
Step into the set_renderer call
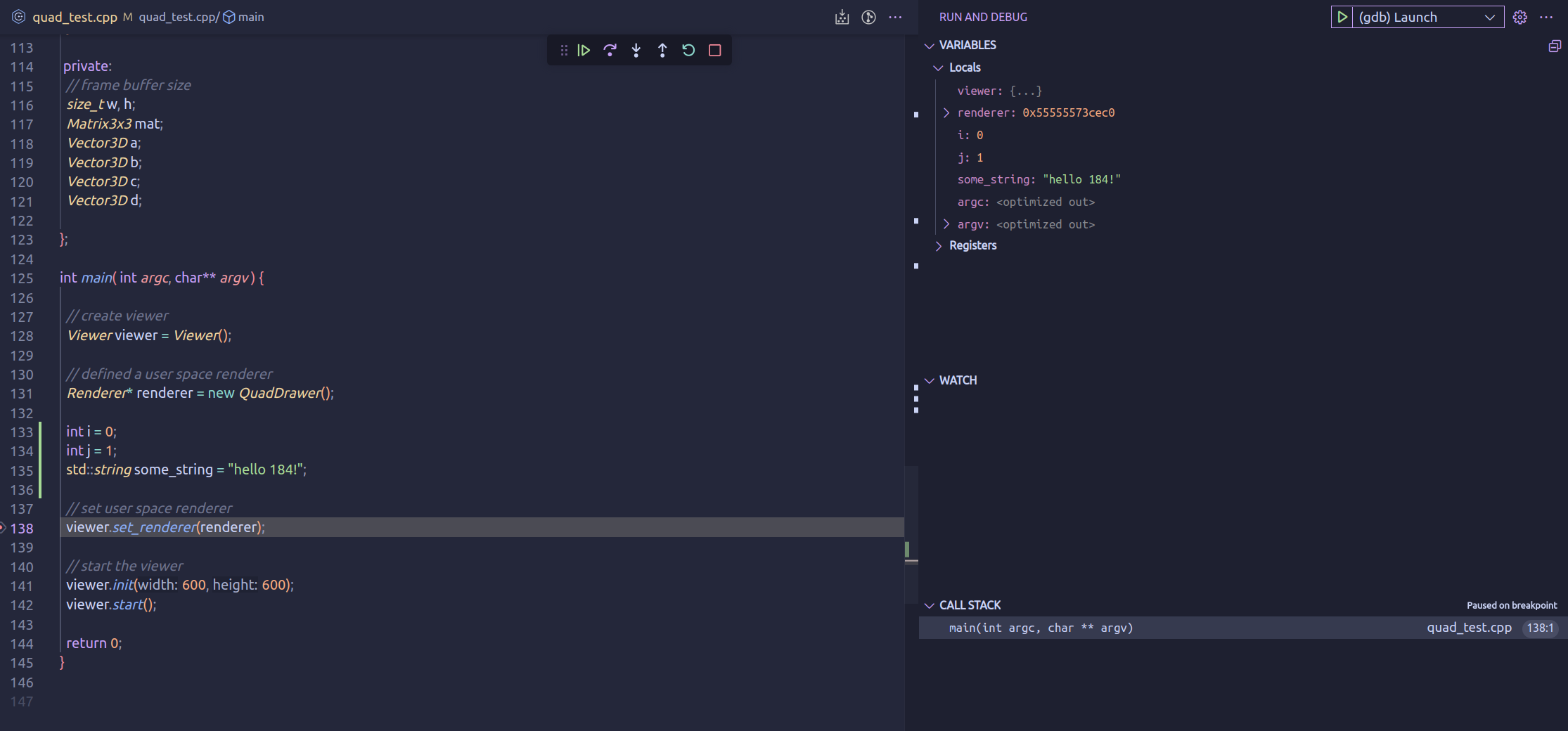(636, 50)
